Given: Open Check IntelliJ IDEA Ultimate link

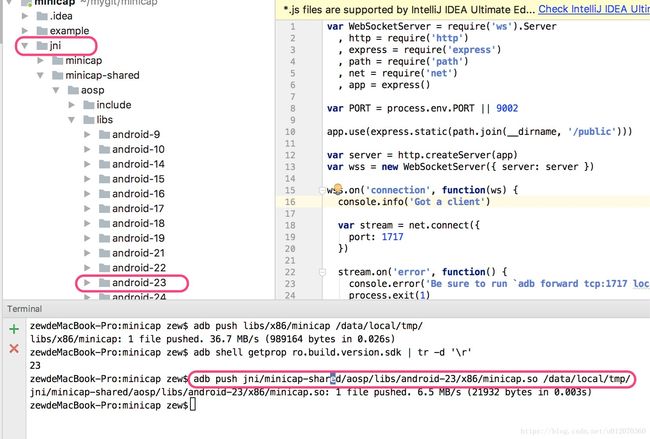Looking at the screenshot, I should 594,9.
